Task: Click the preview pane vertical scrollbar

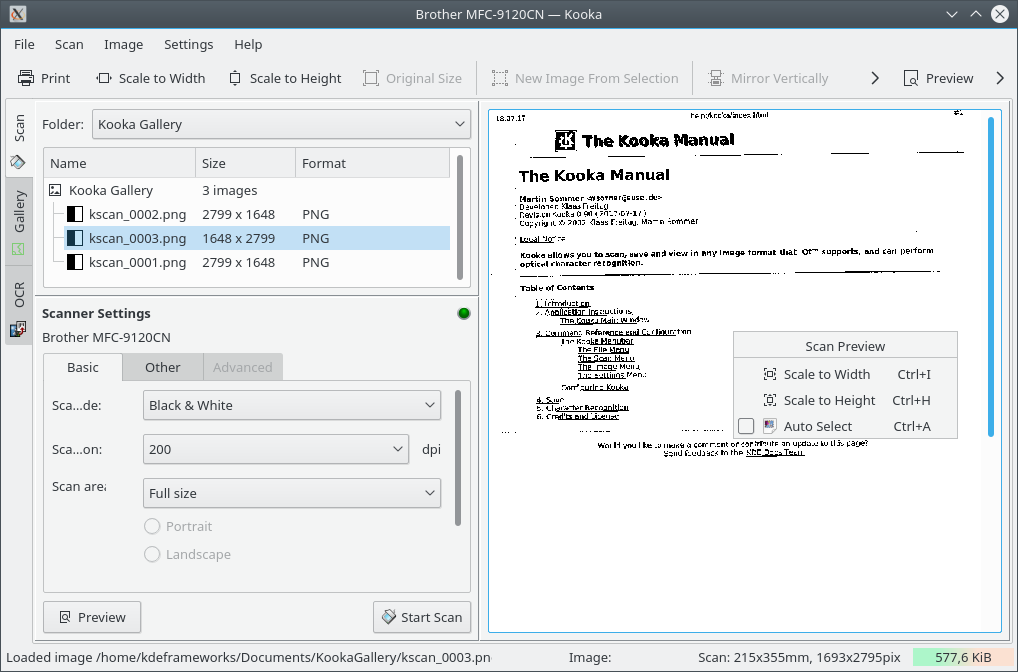Action: pos(991,277)
